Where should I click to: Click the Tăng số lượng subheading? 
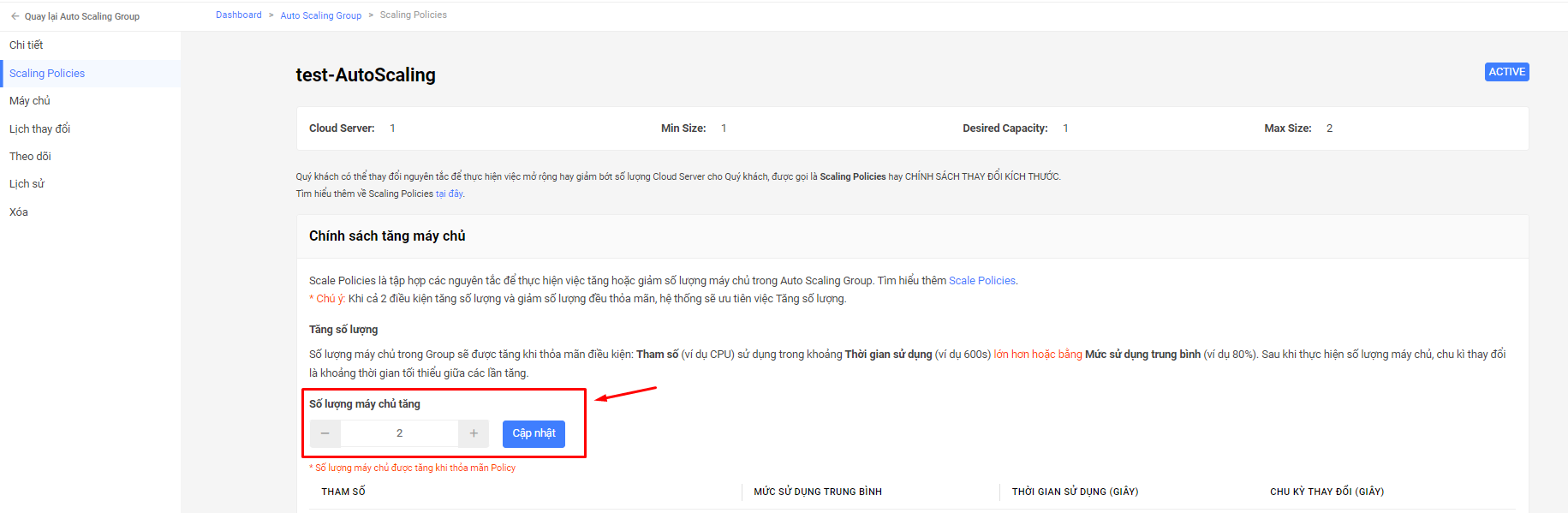click(x=343, y=330)
